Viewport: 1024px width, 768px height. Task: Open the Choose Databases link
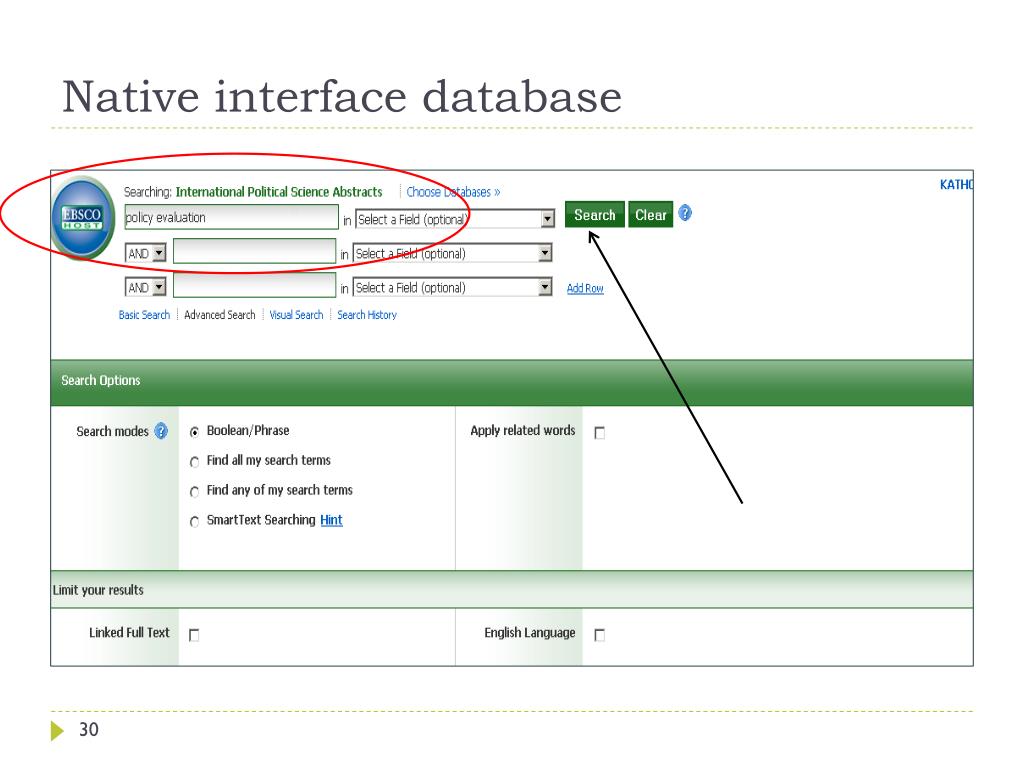(x=453, y=192)
